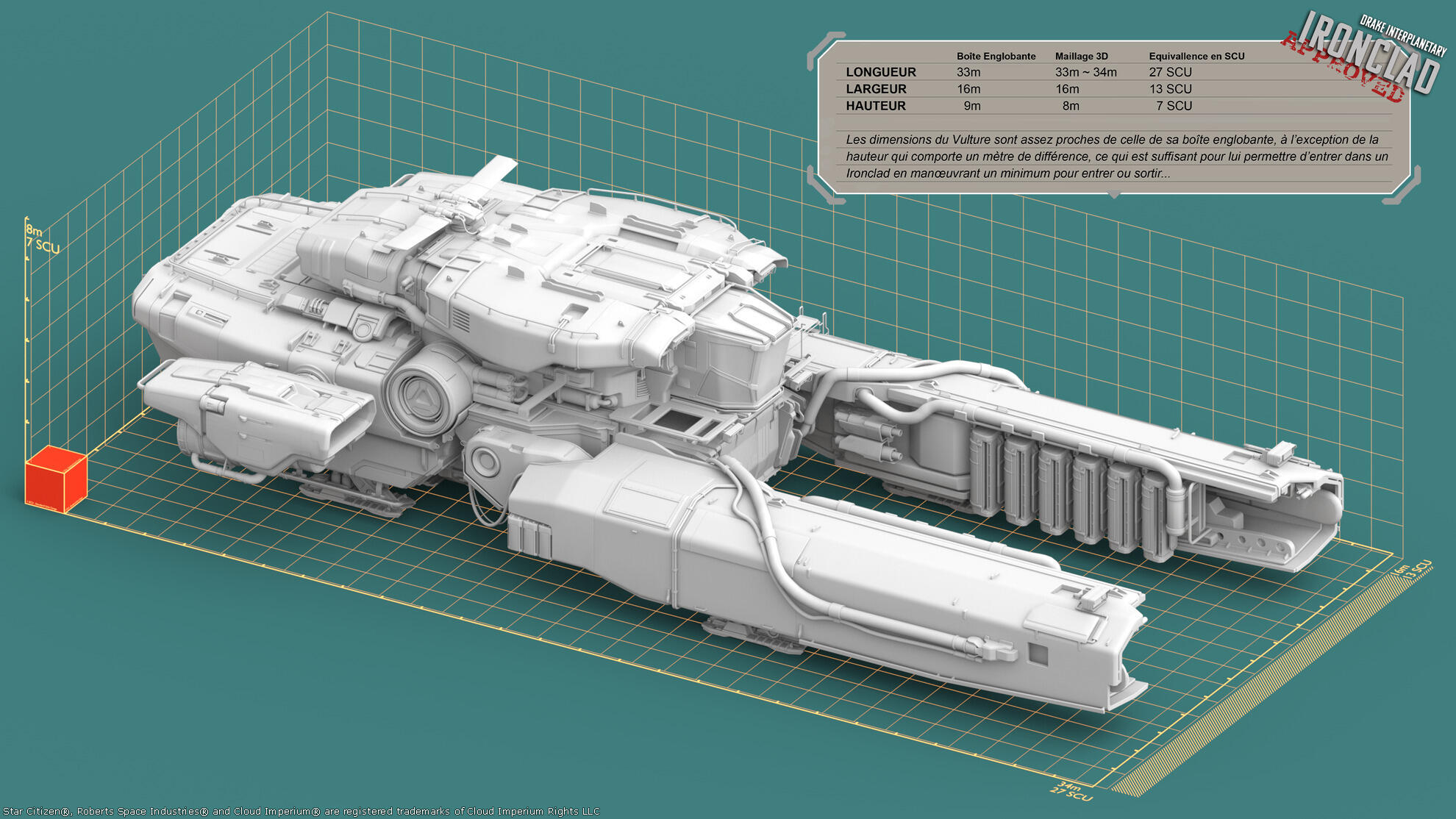Click the 8m mesh height in table
This screenshot has height=819, width=1456.
tap(1071, 106)
